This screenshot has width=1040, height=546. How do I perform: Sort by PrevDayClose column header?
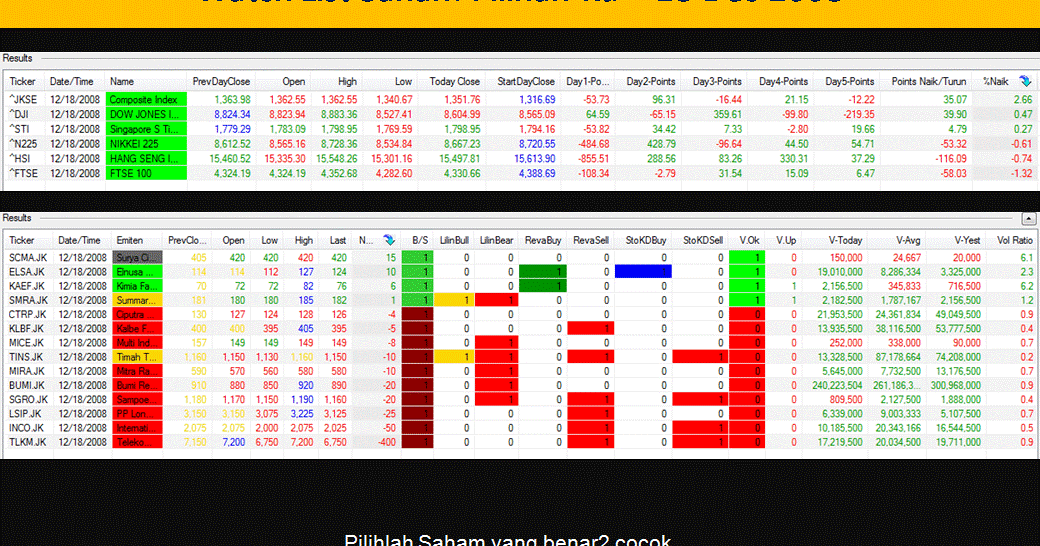pos(221,82)
